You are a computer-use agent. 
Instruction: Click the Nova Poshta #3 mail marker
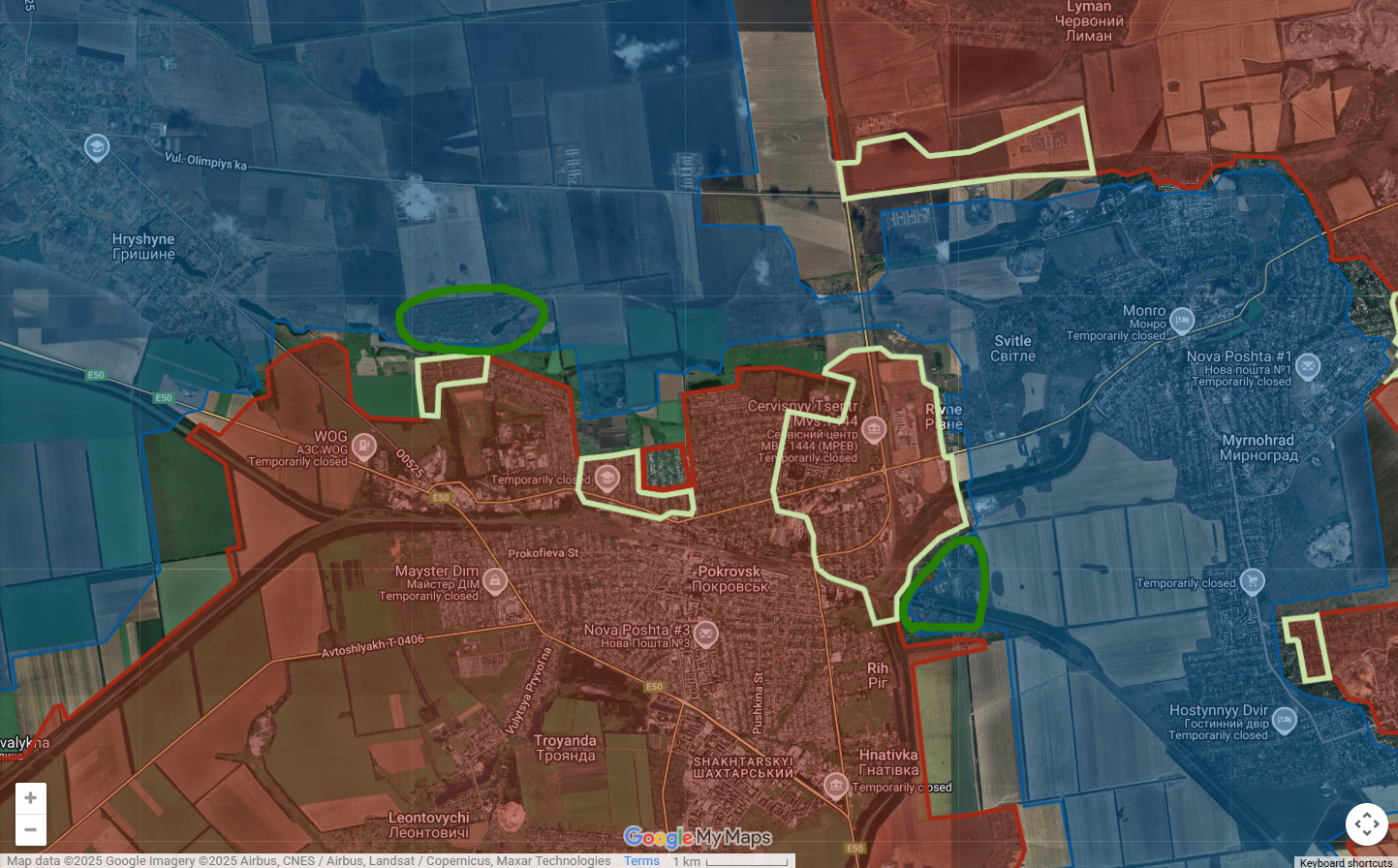(x=705, y=635)
